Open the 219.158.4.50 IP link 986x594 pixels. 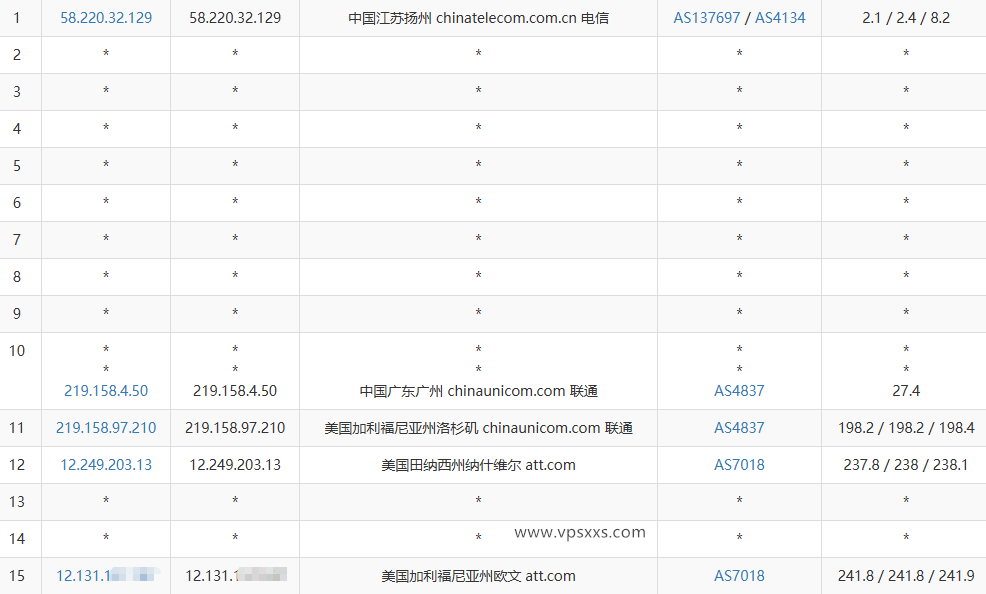[106, 390]
